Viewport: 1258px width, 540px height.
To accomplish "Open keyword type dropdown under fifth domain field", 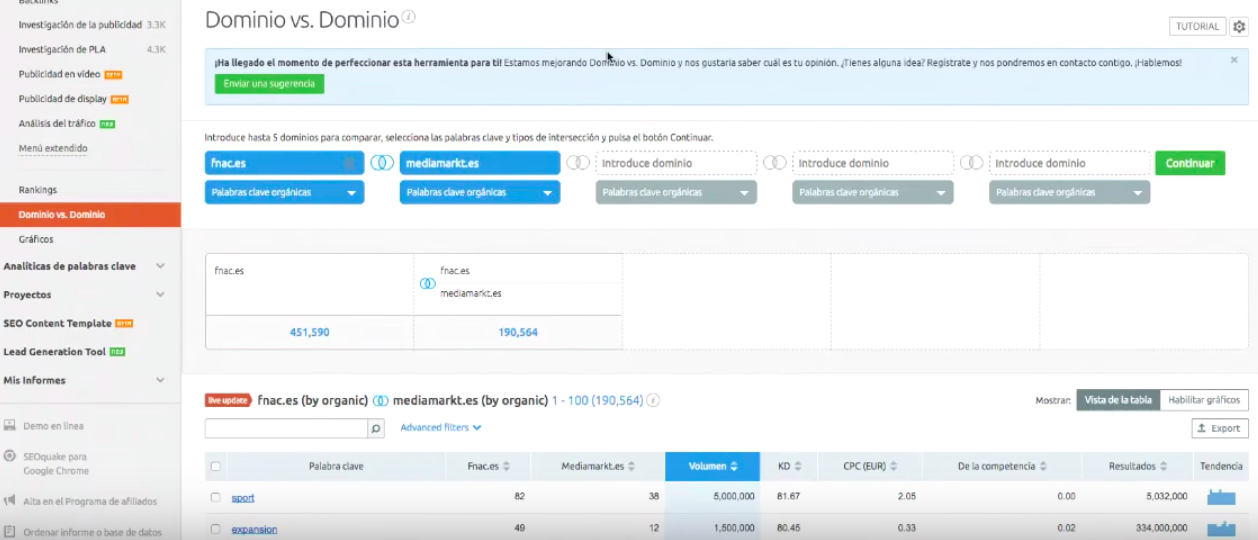I will 1069,193.
